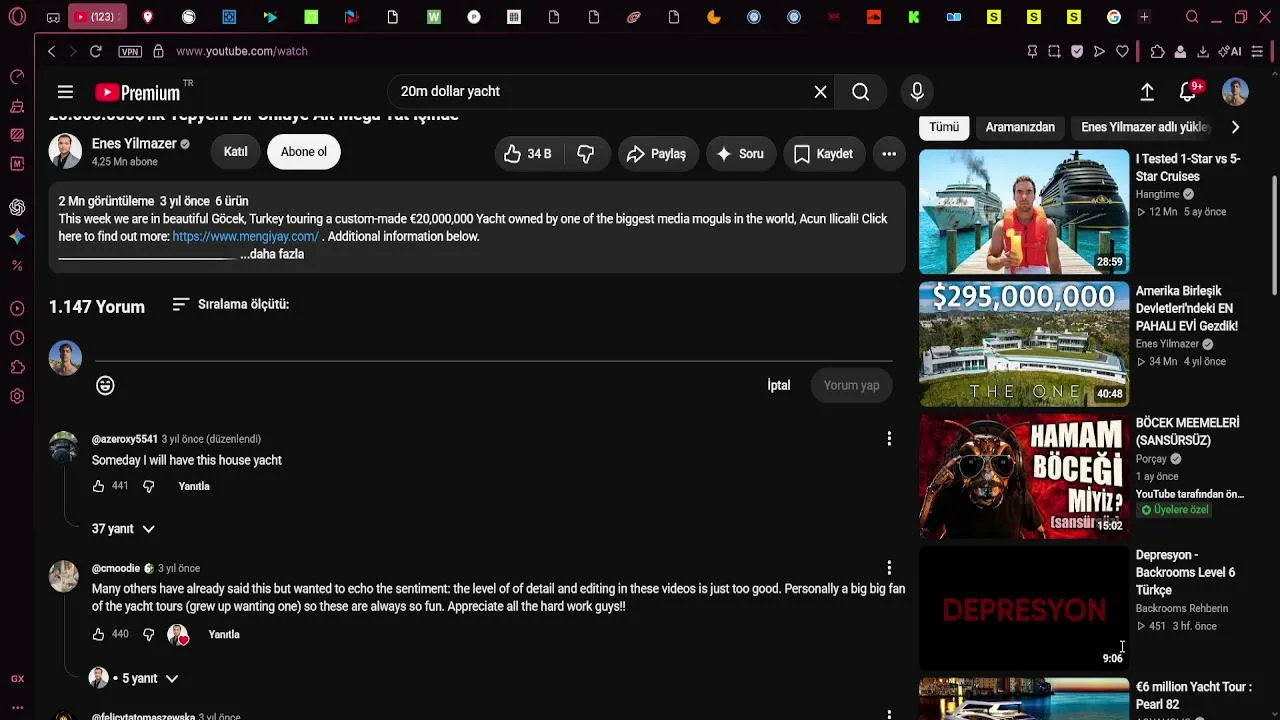The image size is (1280, 720).
Task: Open ChatGPT in the Opera sidebar
Action: pyautogui.click(x=17, y=207)
